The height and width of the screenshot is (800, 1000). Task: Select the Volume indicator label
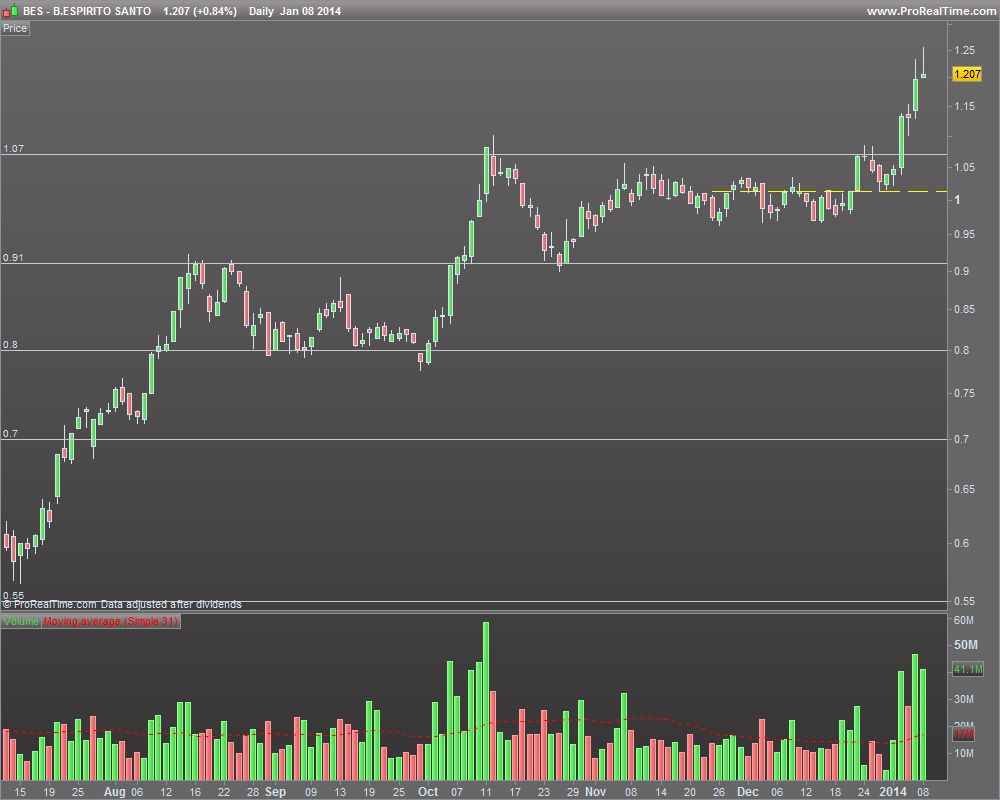point(21,621)
